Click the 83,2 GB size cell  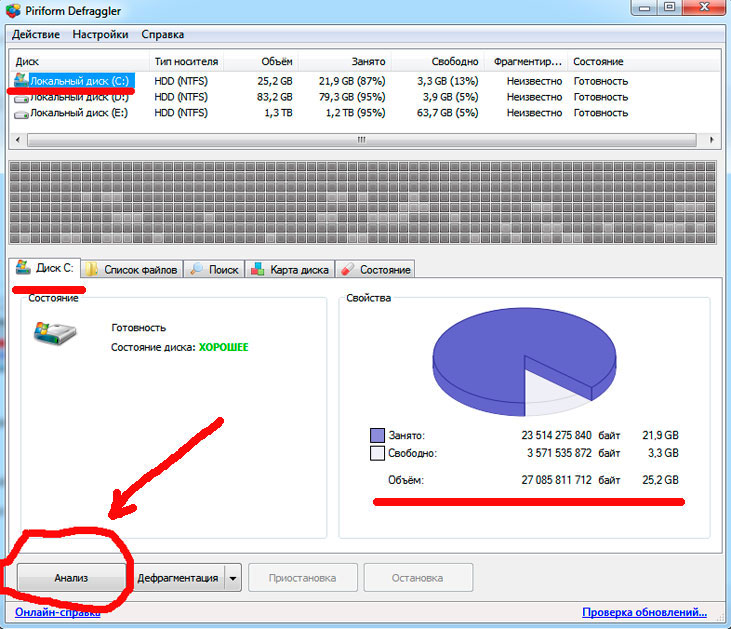coord(275,97)
